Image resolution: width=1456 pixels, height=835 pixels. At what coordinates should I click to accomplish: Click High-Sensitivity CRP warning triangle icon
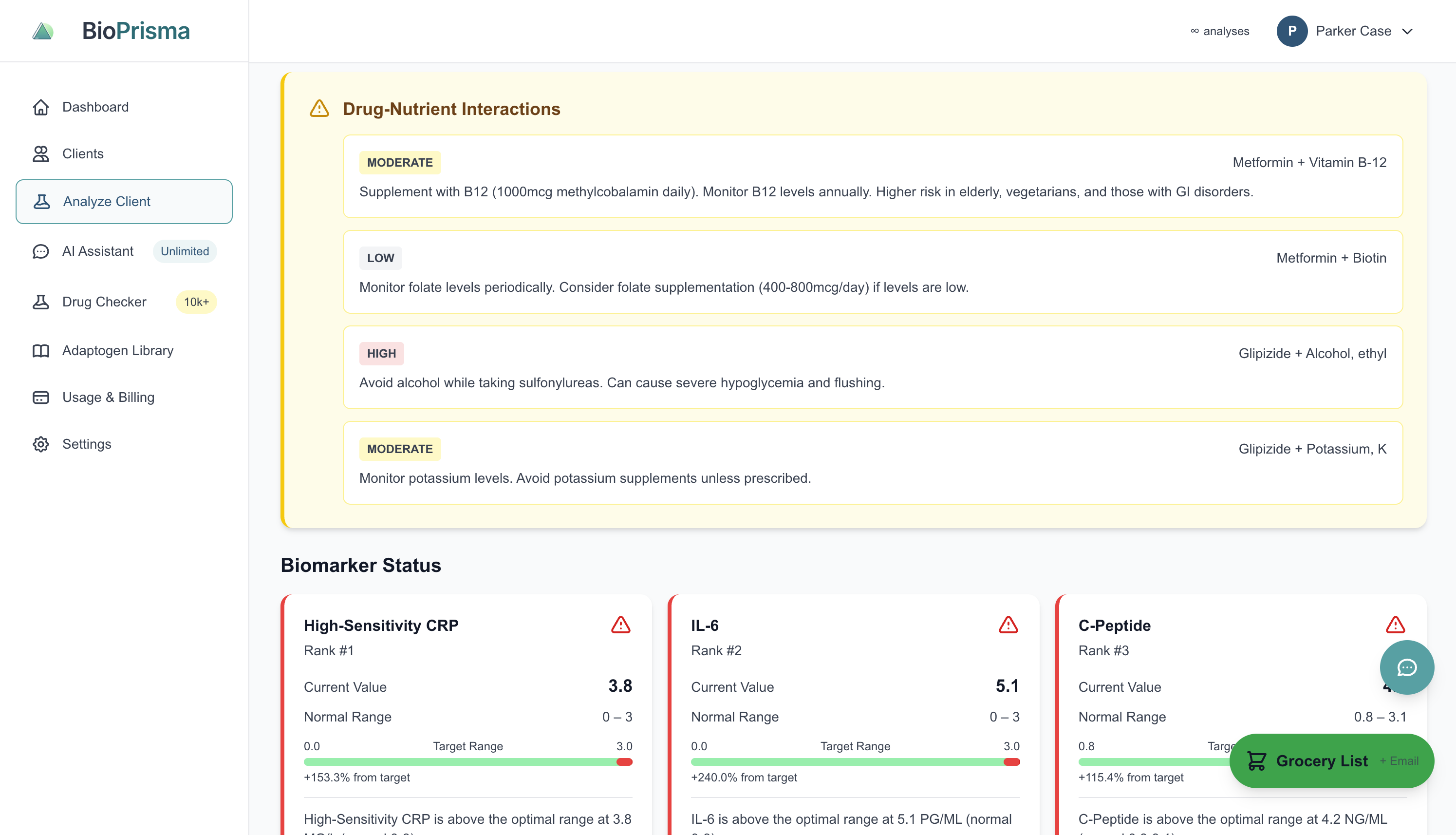tap(620, 625)
